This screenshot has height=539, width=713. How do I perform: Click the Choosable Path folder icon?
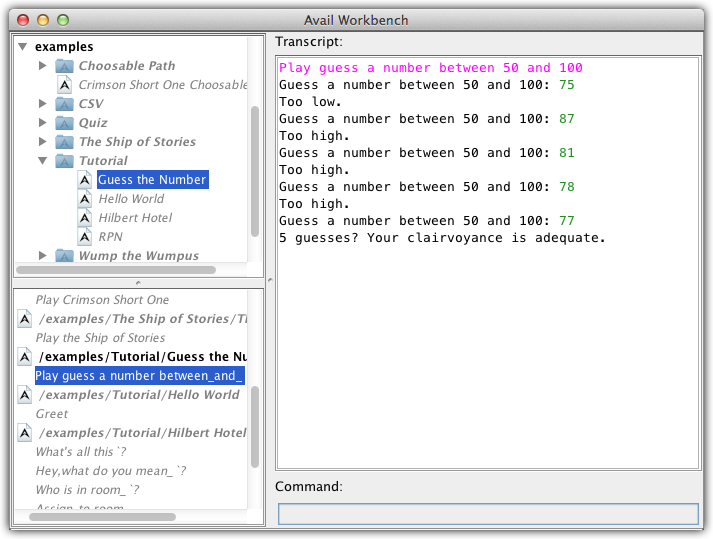[65, 66]
